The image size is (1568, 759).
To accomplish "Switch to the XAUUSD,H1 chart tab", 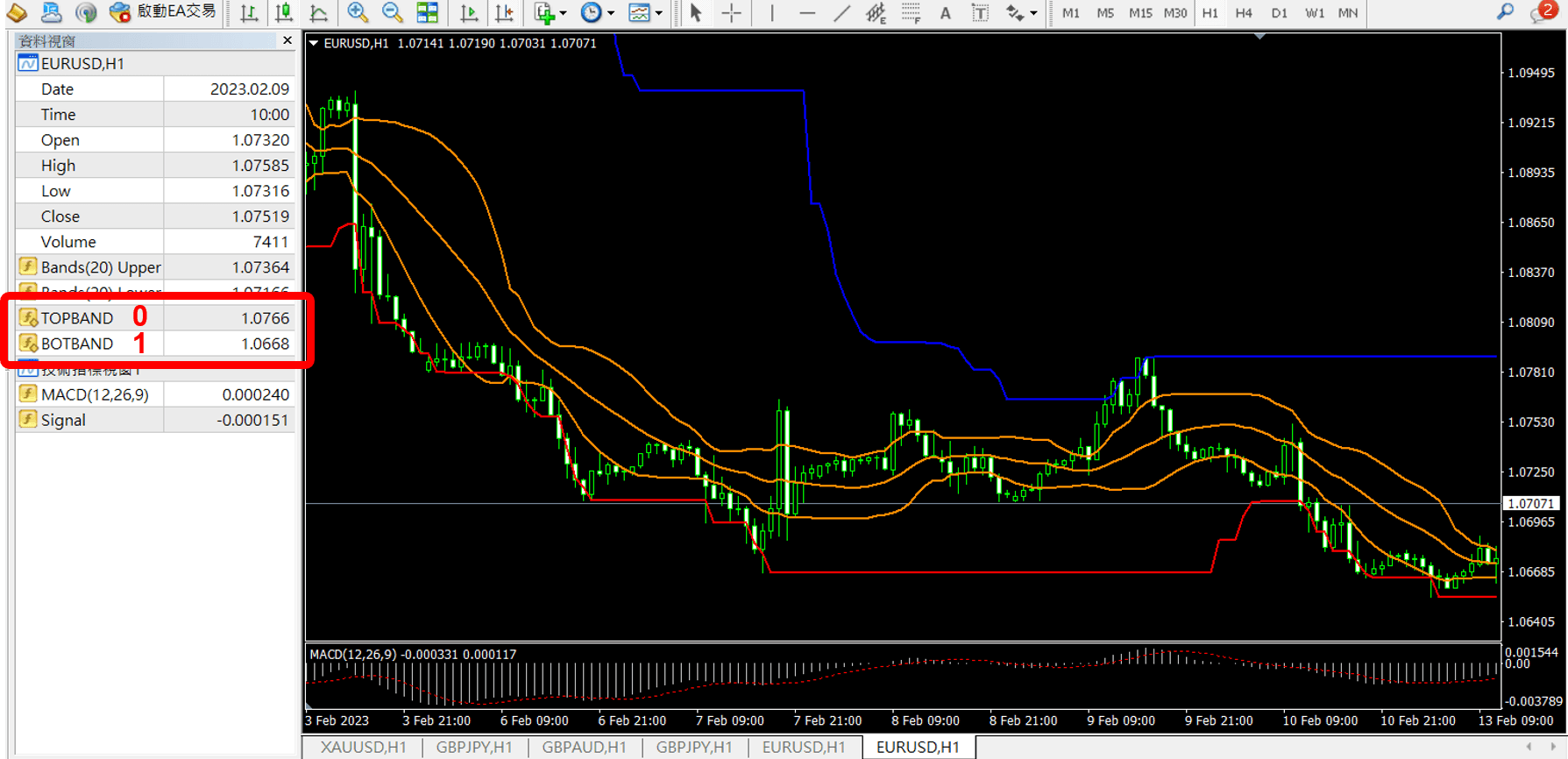I will coord(363,747).
